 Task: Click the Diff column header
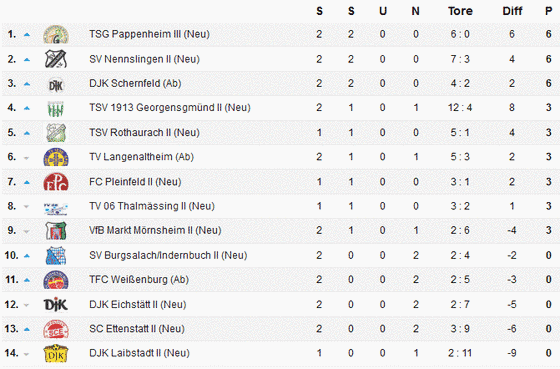(512, 11)
